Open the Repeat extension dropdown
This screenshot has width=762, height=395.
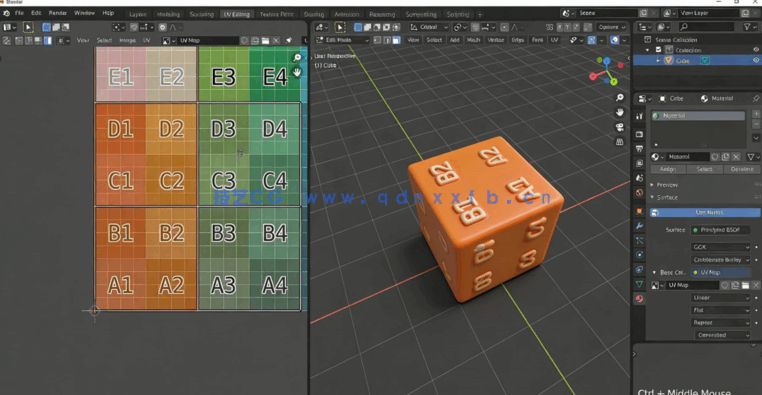click(721, 323)
